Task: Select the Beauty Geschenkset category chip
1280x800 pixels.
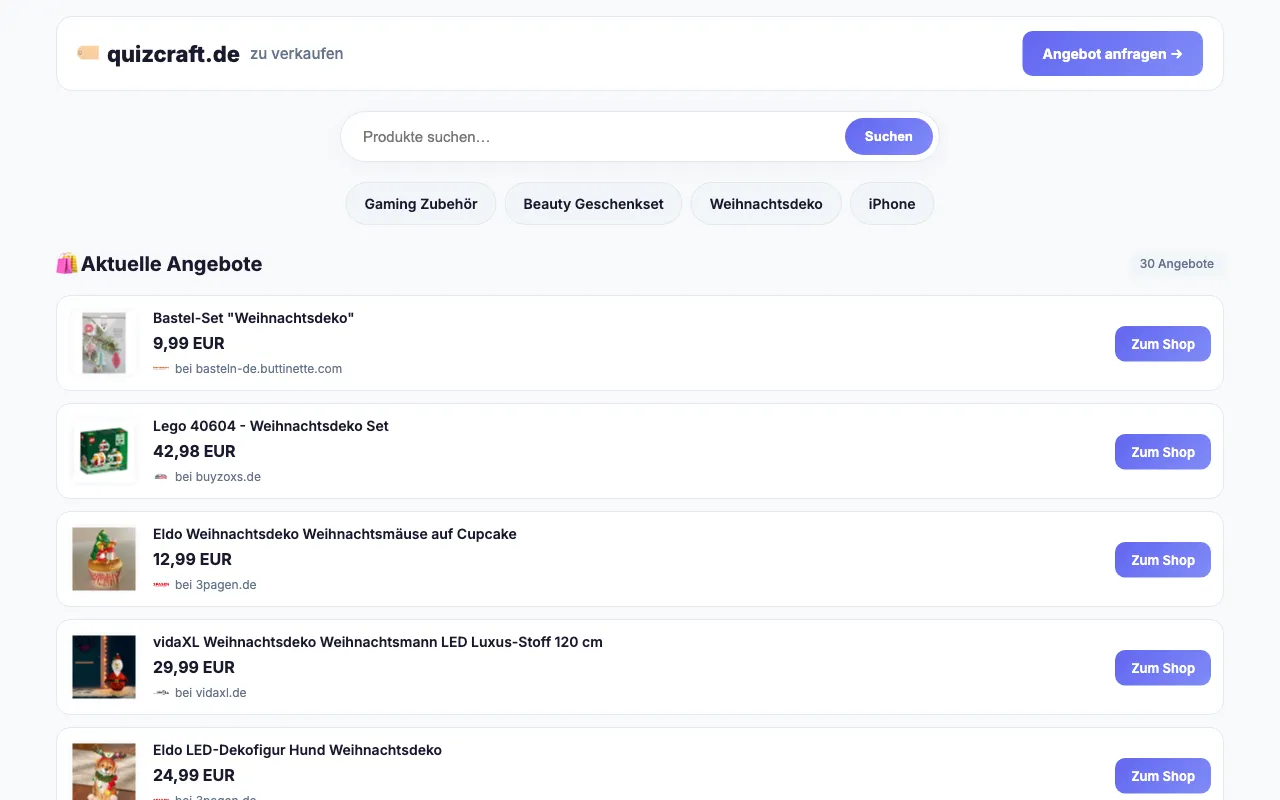Action: 593,204
